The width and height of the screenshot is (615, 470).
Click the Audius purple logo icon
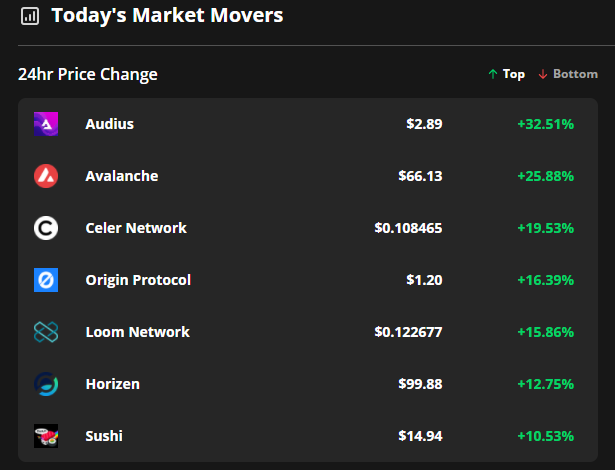(46, 124)
